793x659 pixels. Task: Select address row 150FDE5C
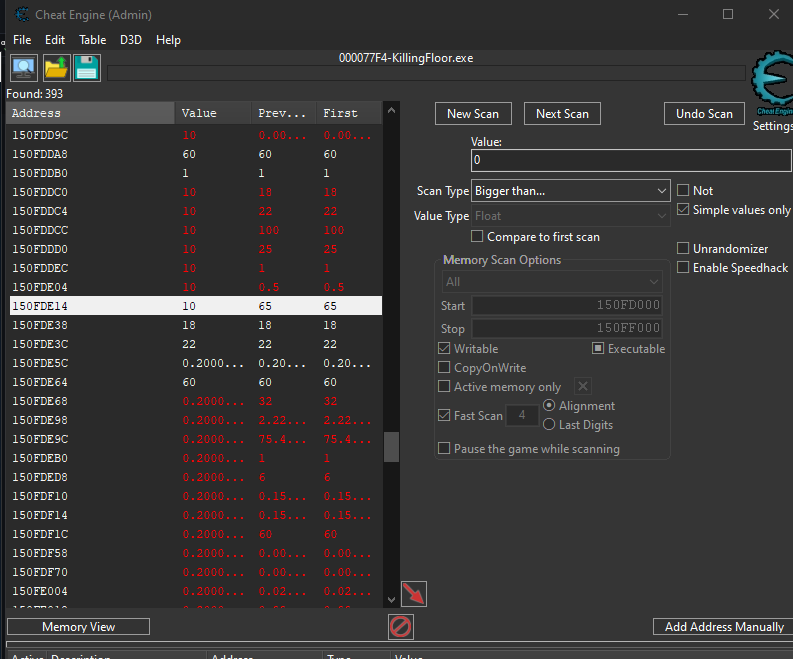(196, 363)
